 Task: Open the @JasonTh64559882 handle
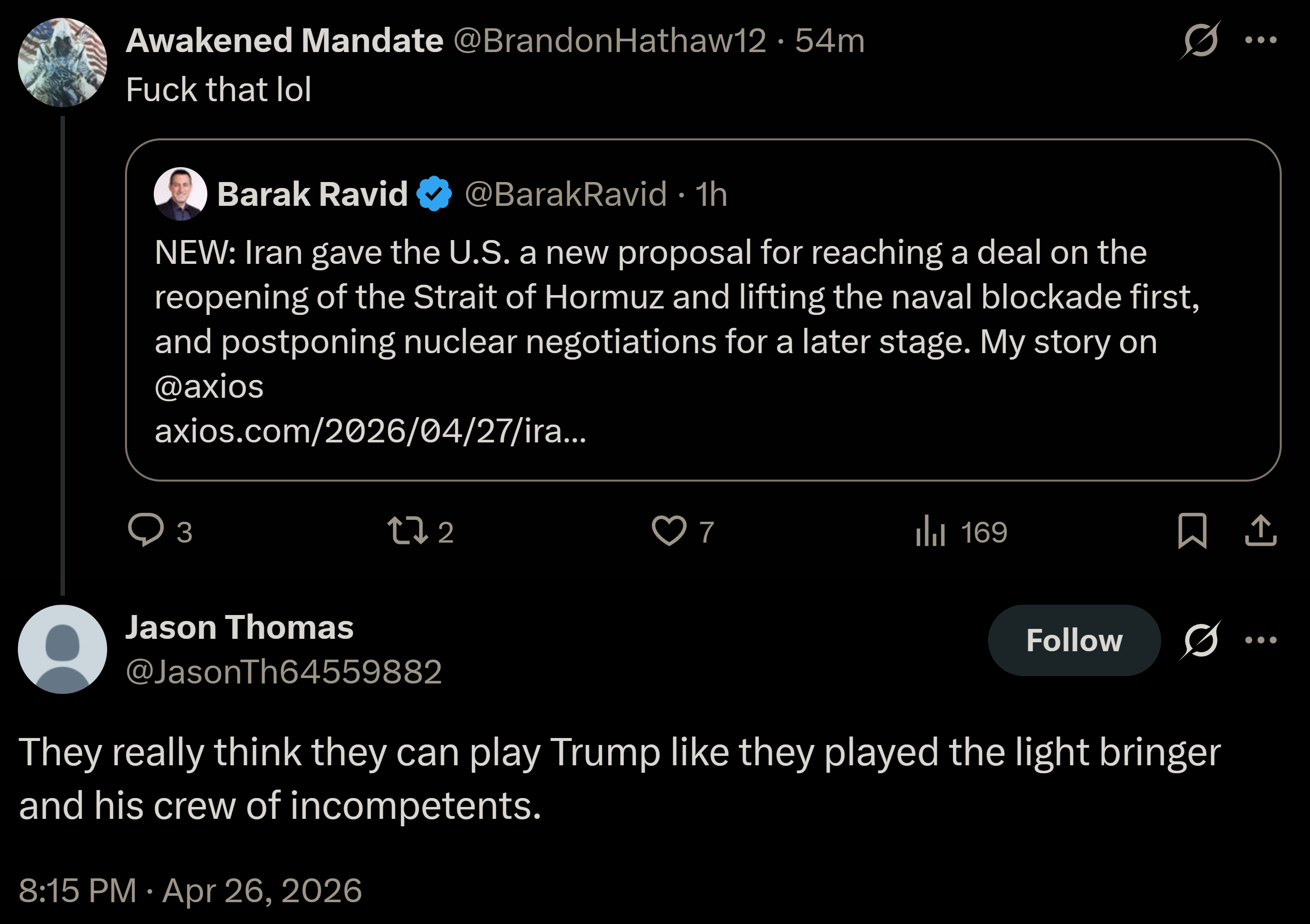pyautogui.click(x=284, y=672)
